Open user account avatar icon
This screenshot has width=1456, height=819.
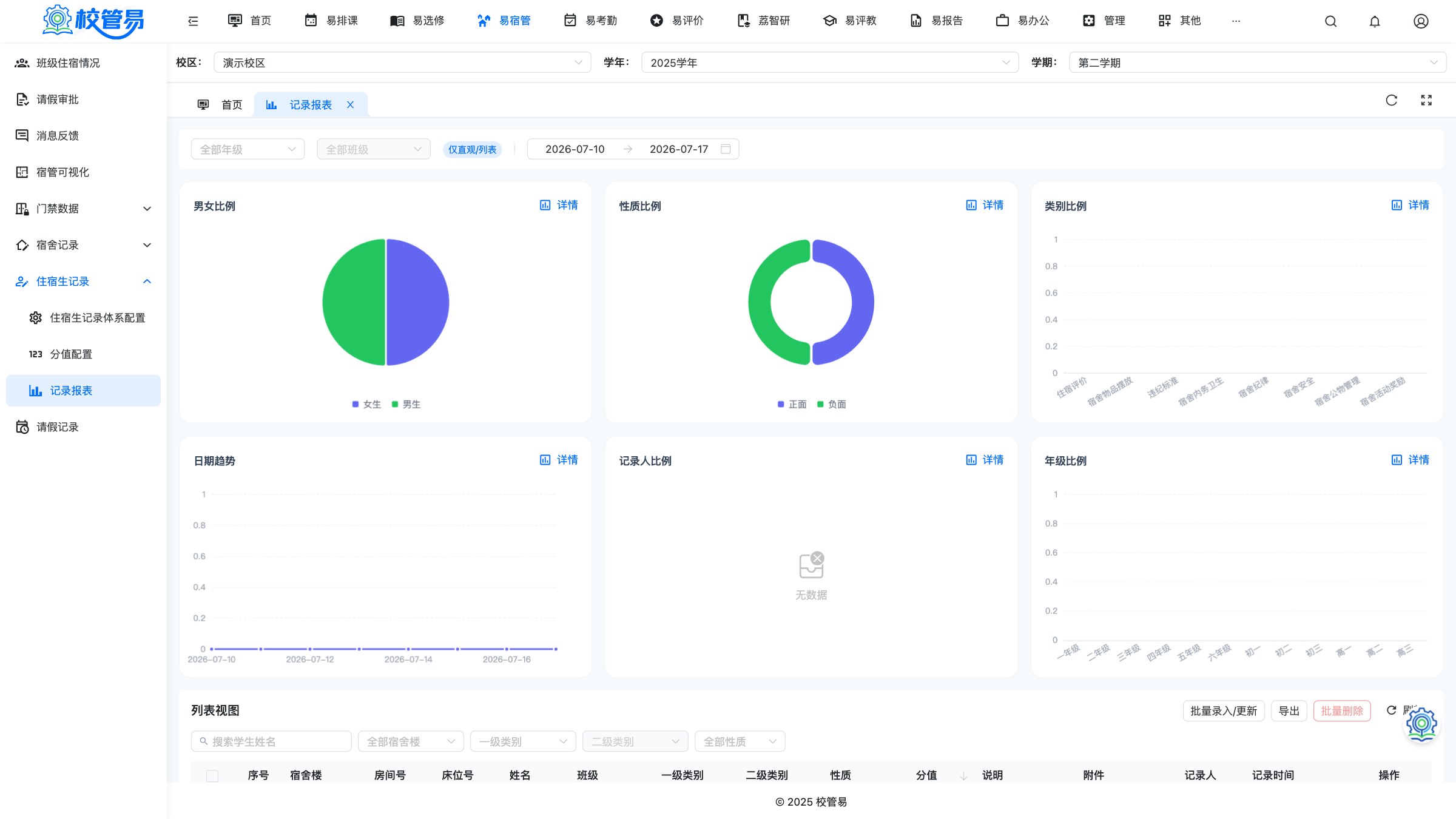coord(1421,21)
